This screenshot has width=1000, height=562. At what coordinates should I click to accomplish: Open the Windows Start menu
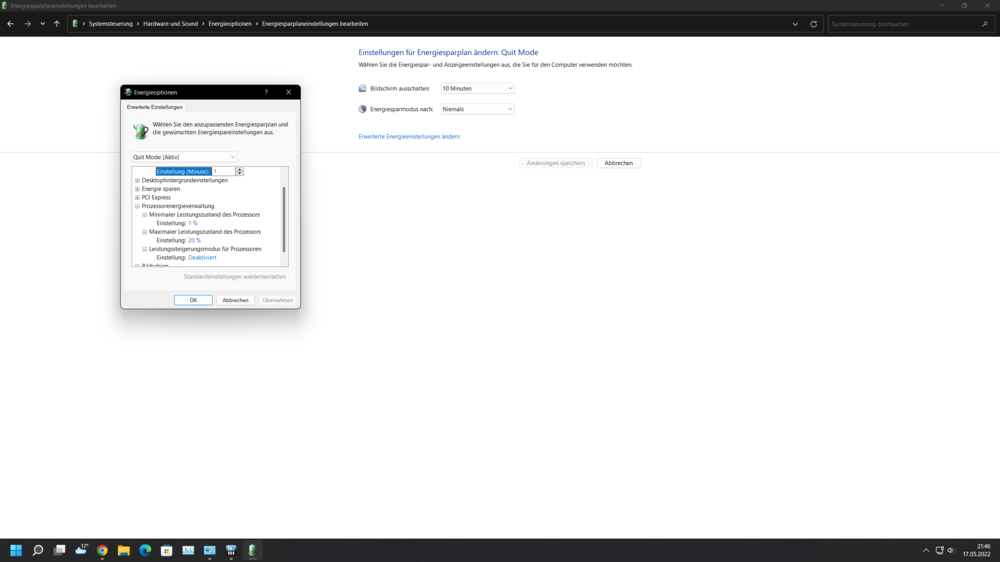[x=16, y=550]
